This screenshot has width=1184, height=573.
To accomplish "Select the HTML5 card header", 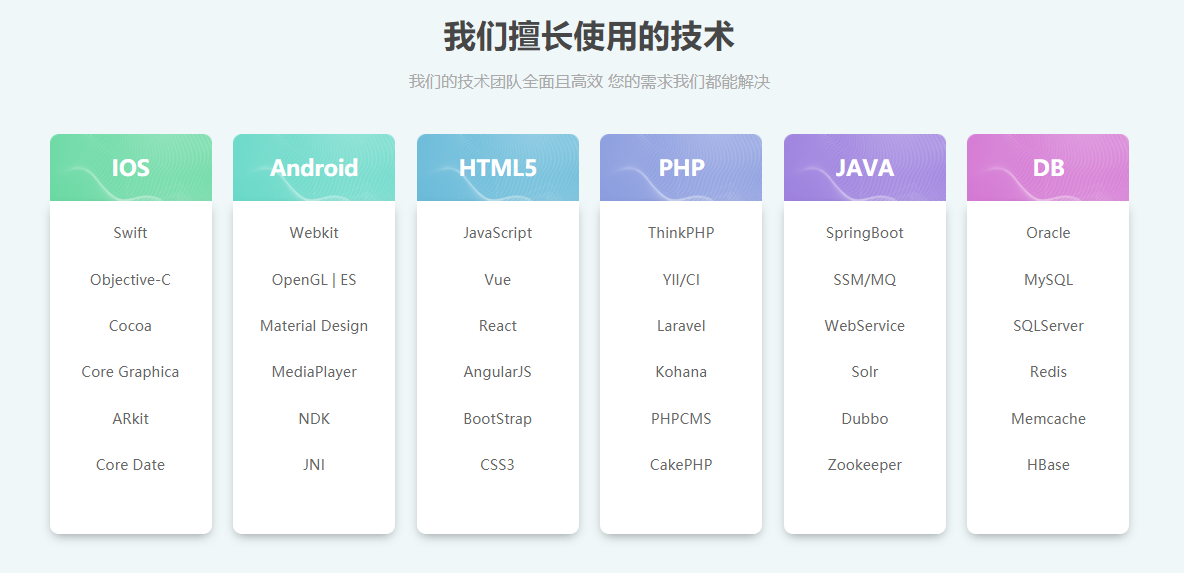I will coord(498,168).
